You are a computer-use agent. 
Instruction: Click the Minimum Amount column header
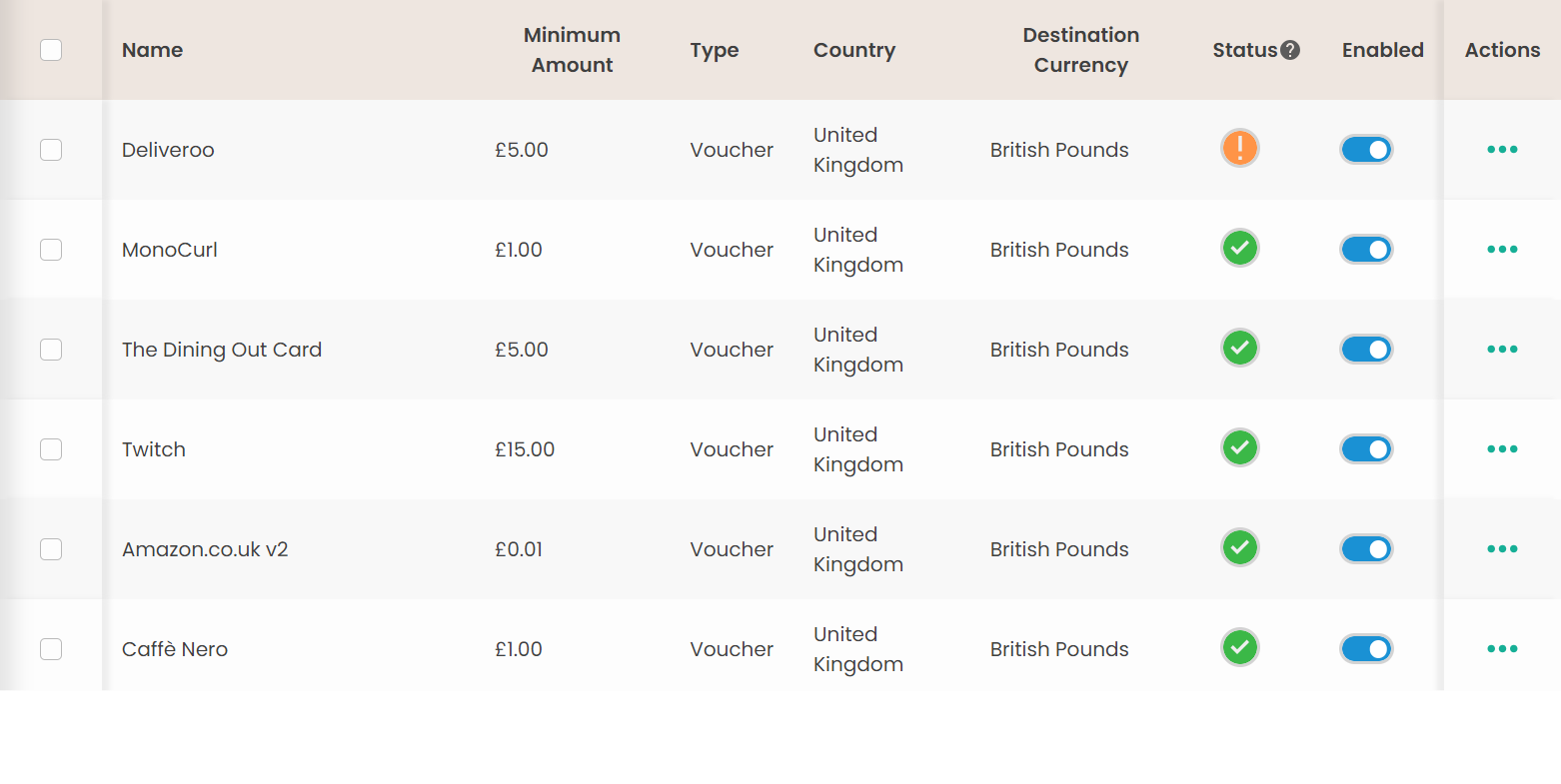tap(572, 50)
